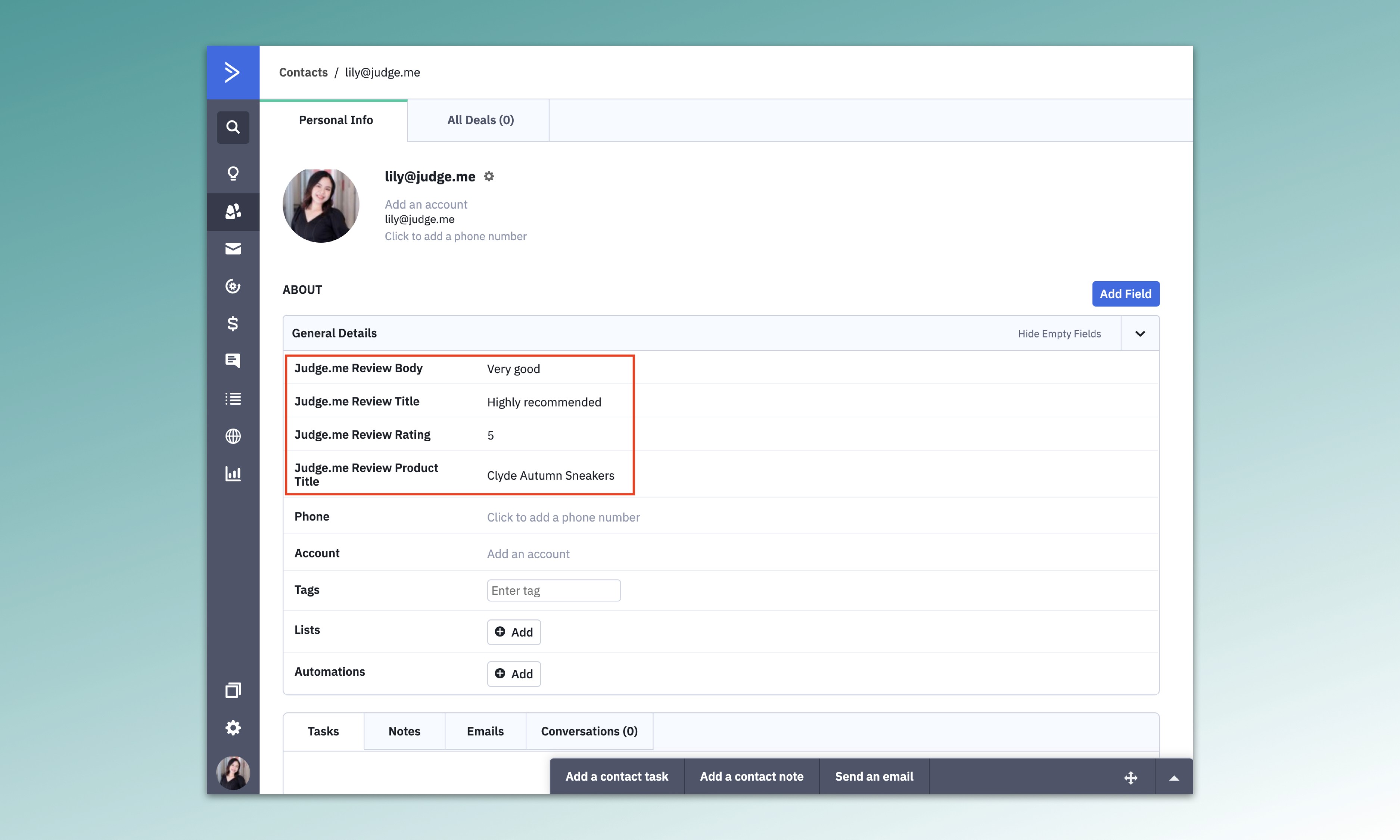Open the Campaigns envelope icon

point(233,249)
